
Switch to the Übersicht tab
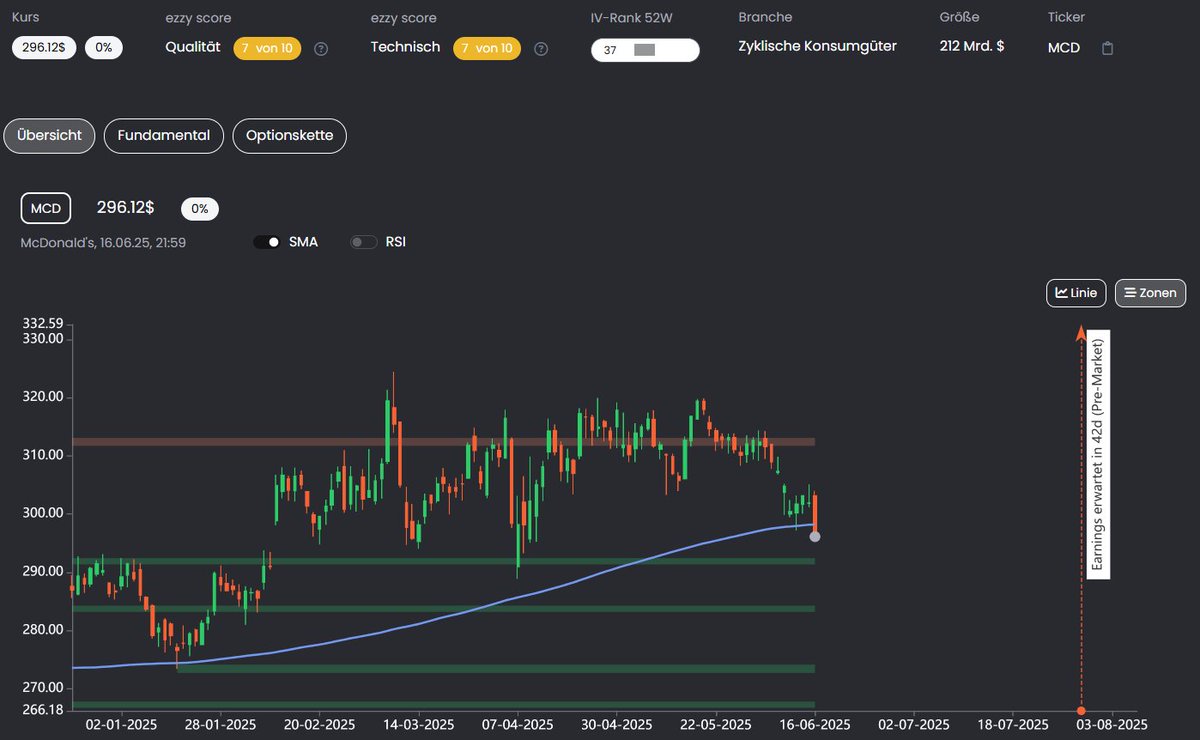tap(50, 136)
